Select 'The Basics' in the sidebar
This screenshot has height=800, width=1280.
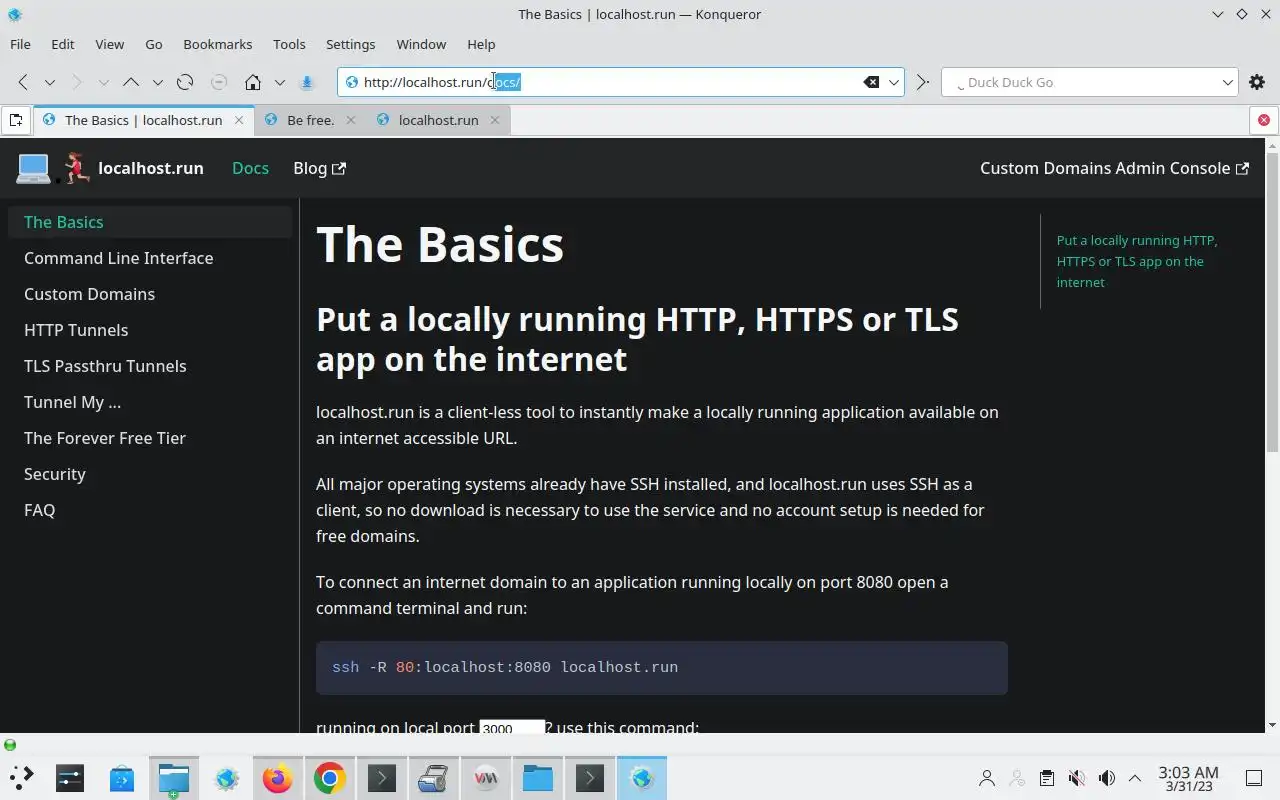(150, 222)
